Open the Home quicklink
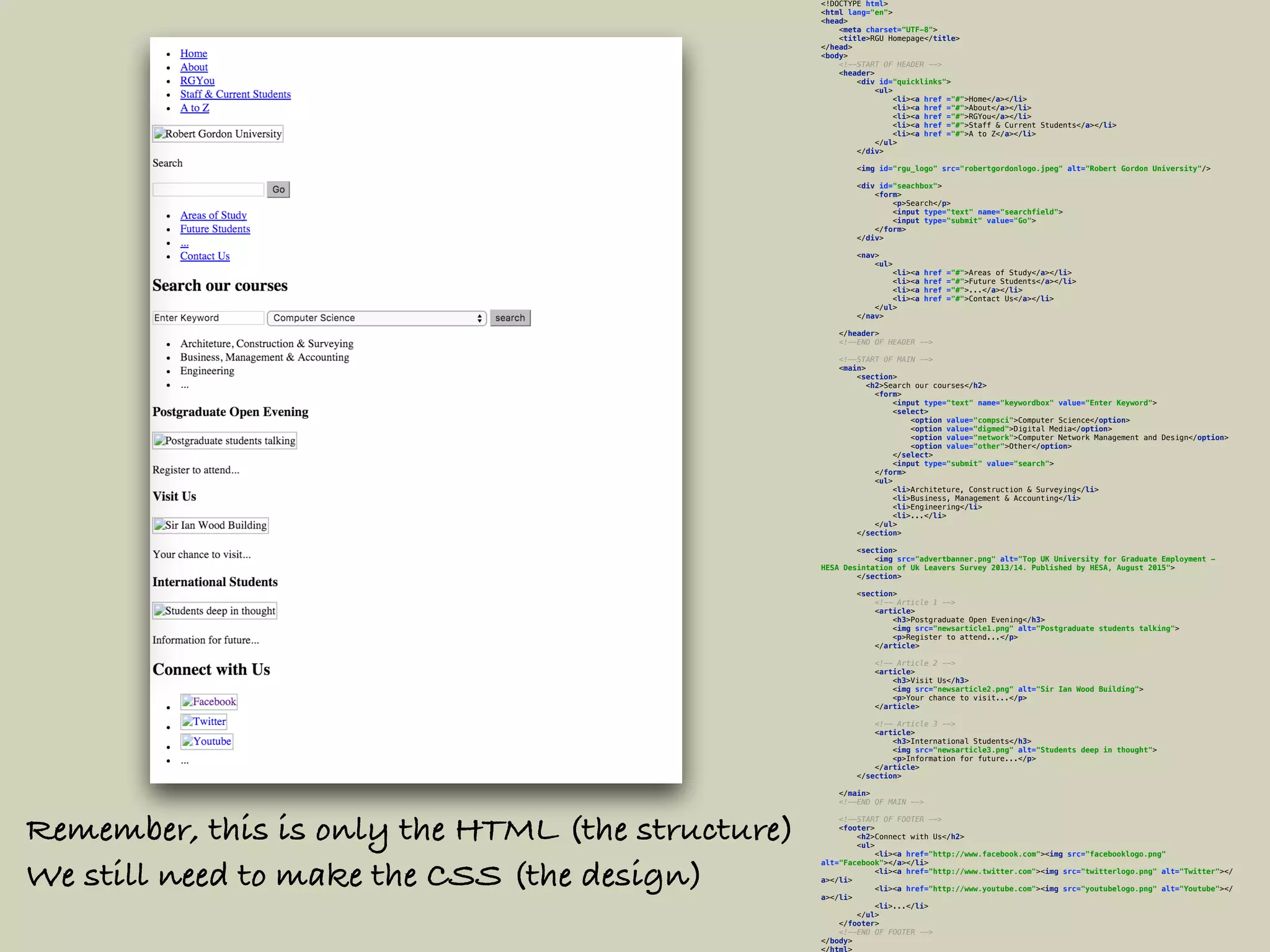 tap(193, 54)
